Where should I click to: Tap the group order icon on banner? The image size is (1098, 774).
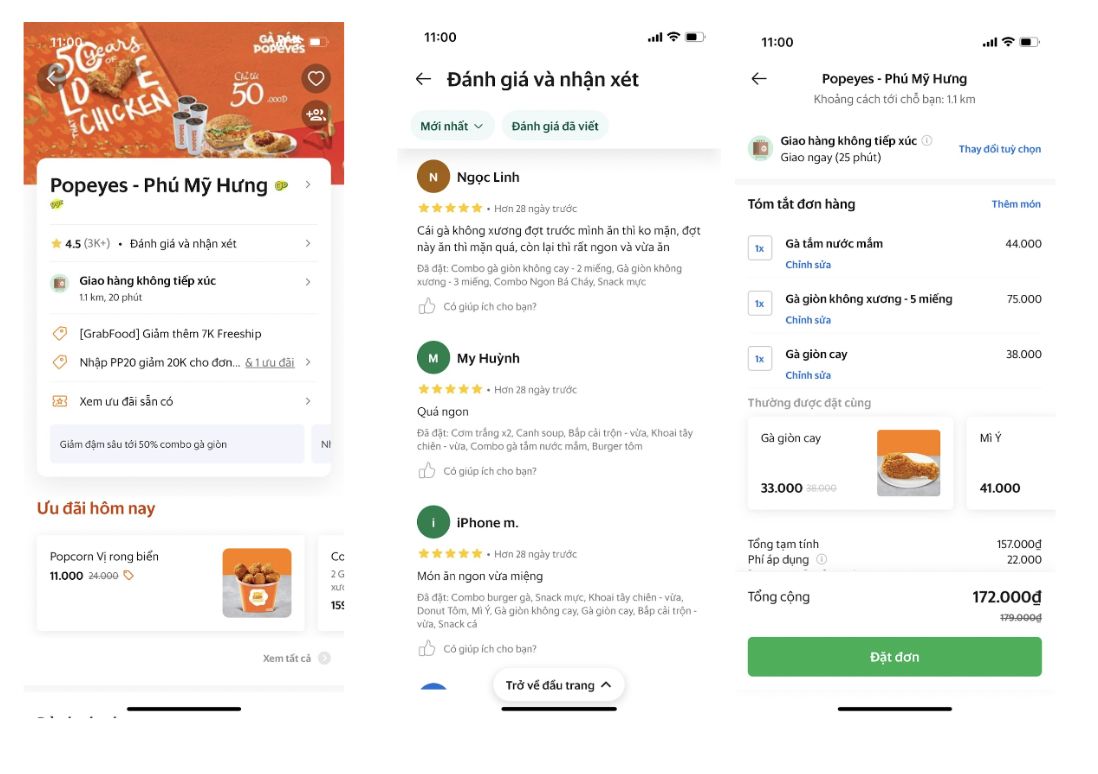(316, 114)
